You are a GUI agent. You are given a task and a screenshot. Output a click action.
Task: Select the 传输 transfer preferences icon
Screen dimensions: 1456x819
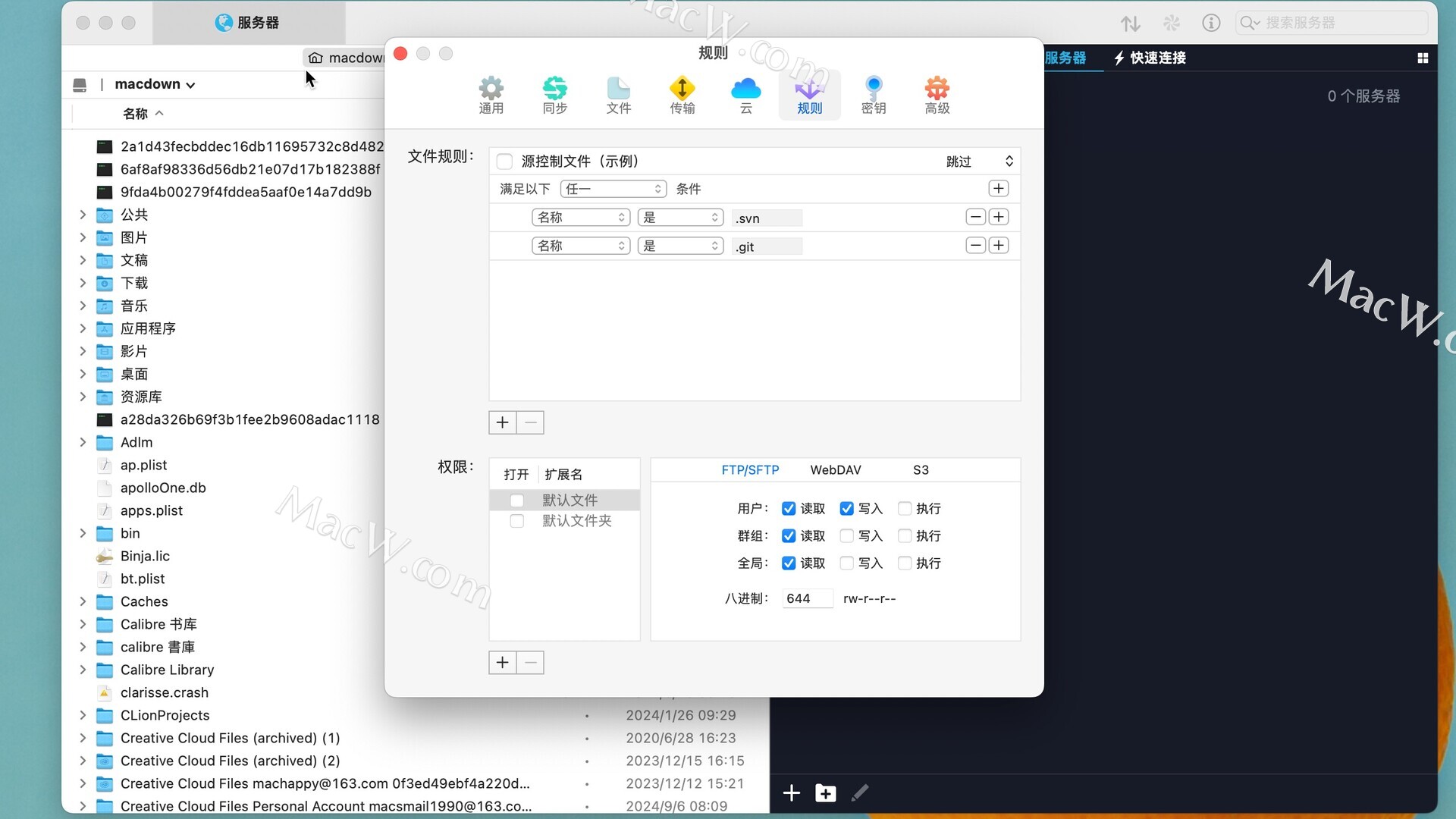682,95
